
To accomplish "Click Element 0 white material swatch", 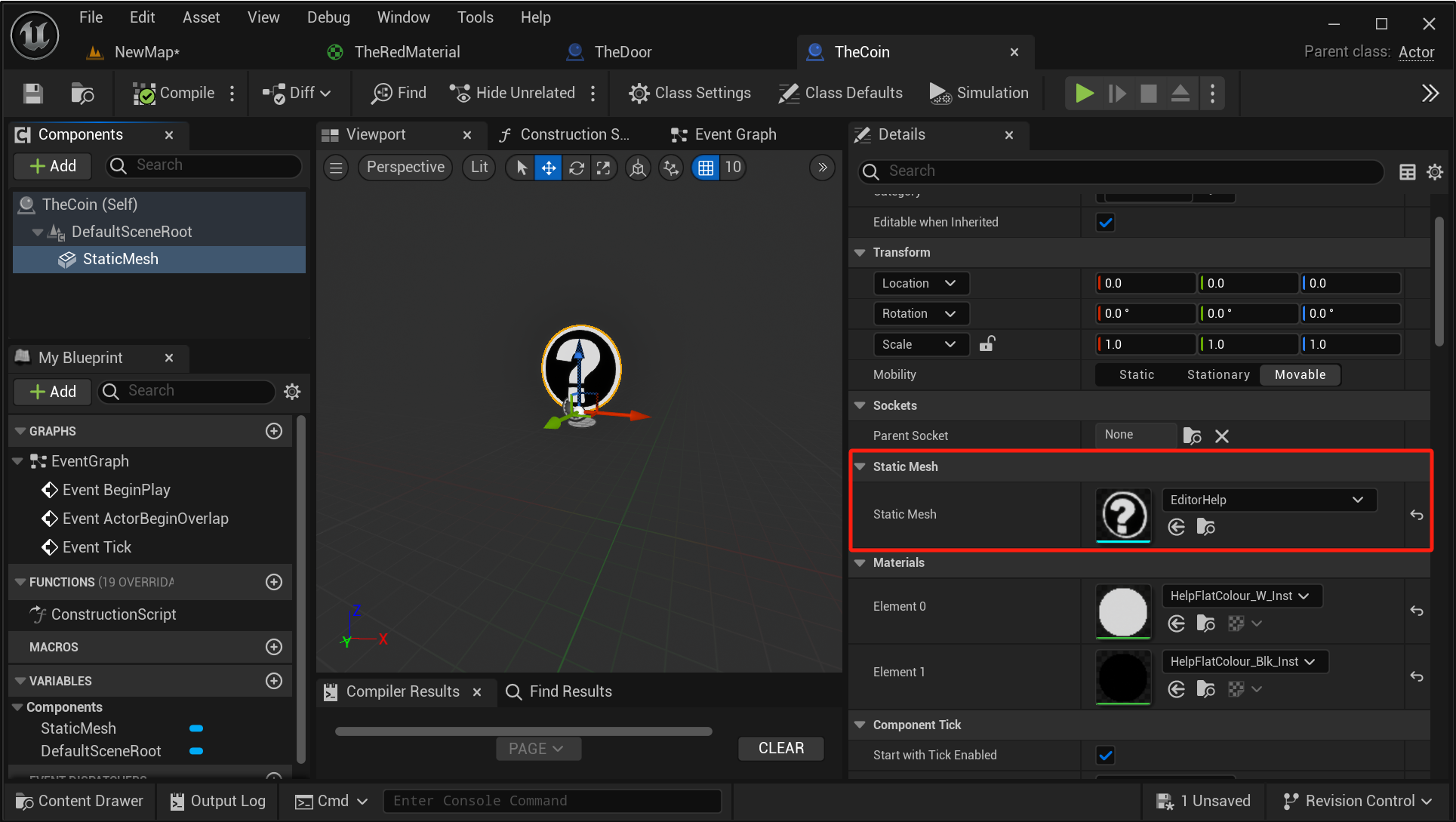I will (x=1123, y=611).
